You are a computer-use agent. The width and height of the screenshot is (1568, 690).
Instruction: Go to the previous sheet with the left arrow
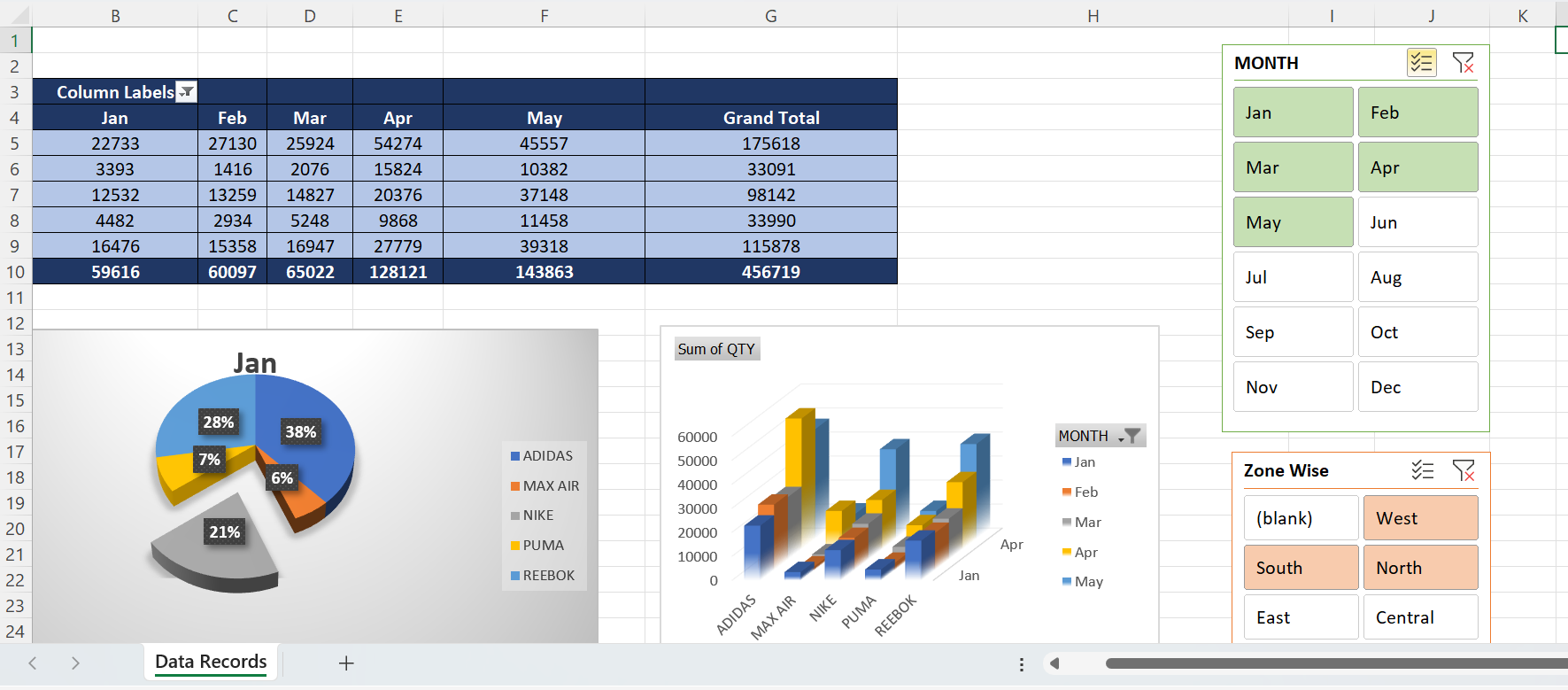point(33,663)
